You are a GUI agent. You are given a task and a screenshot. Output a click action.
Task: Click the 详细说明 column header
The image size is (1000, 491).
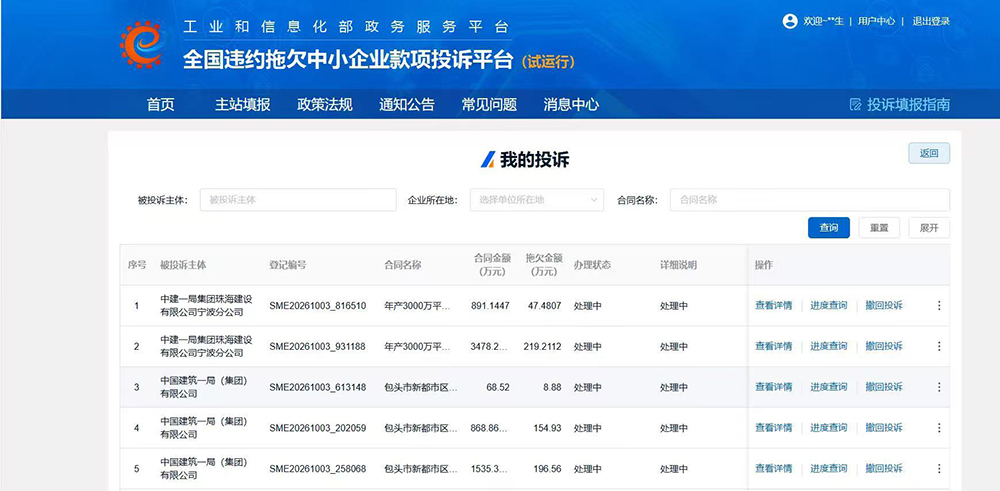(679, 265)
